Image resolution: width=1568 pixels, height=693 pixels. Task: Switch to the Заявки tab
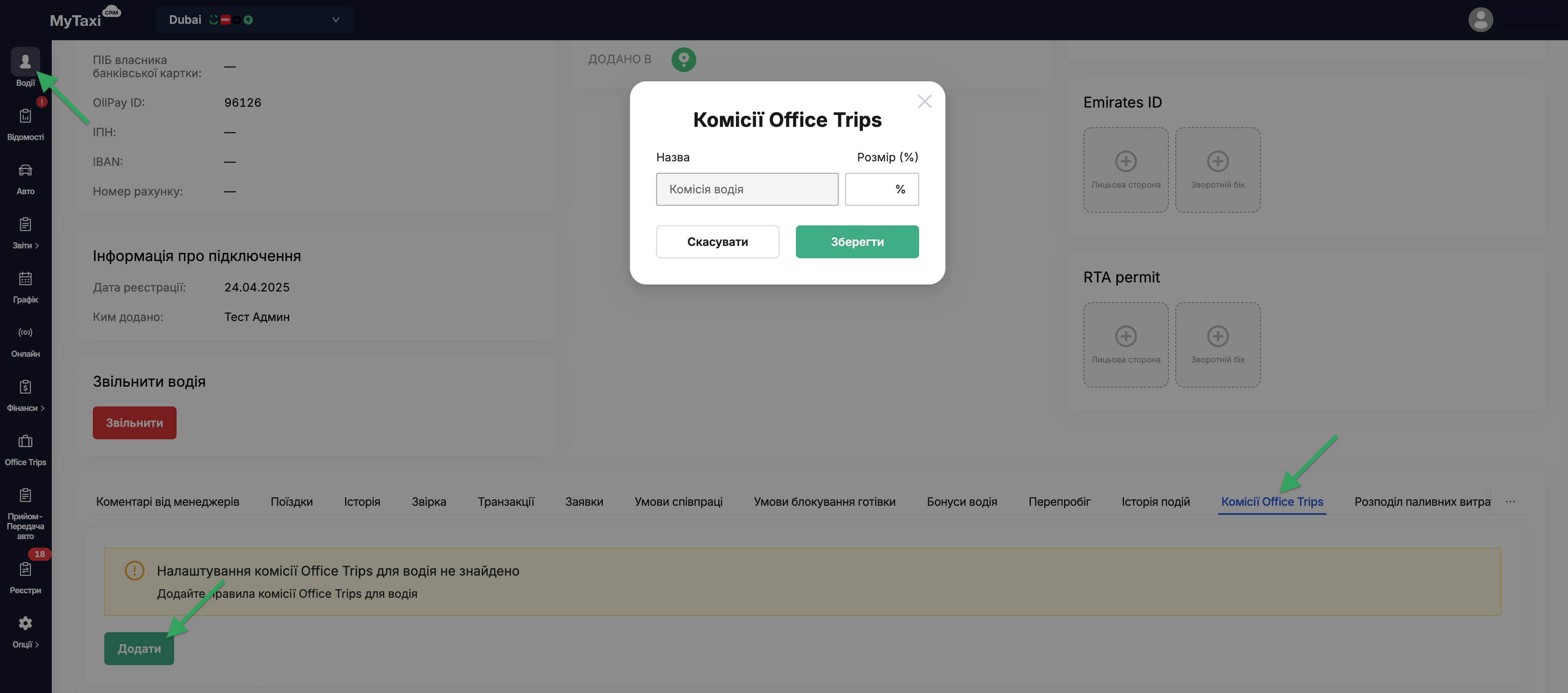584,501
